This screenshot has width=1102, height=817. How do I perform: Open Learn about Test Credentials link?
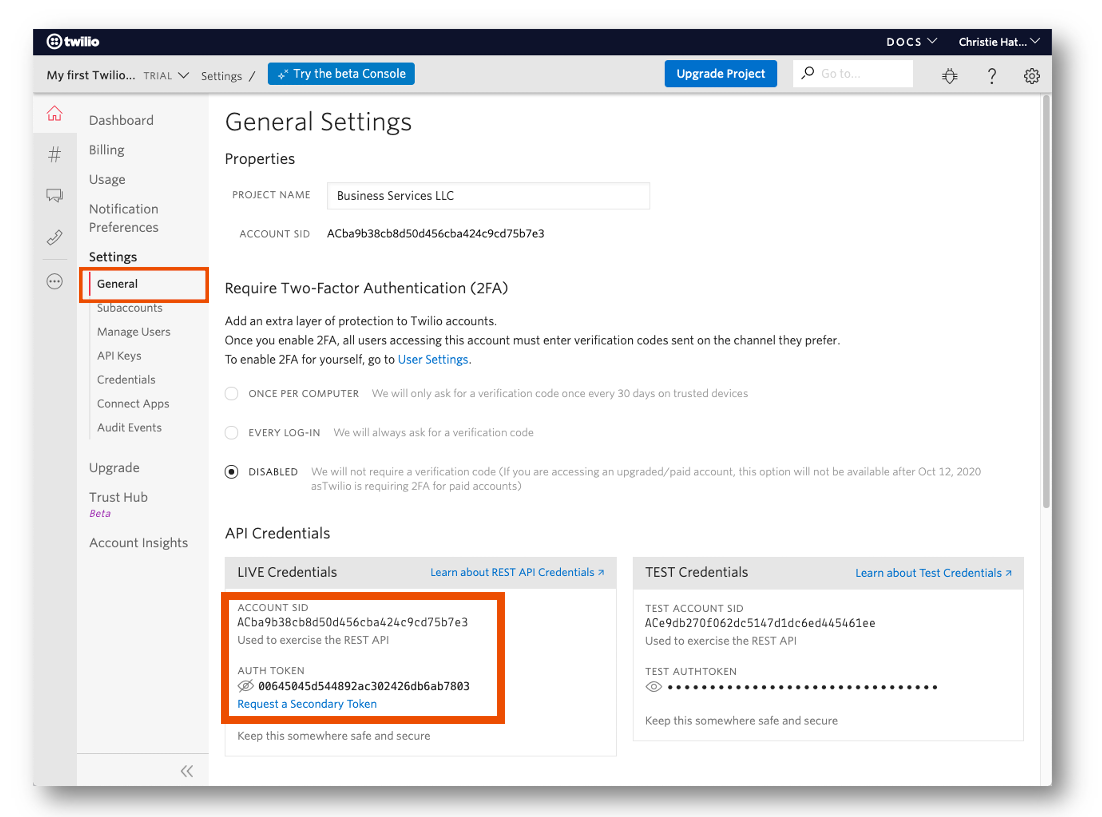933,573
